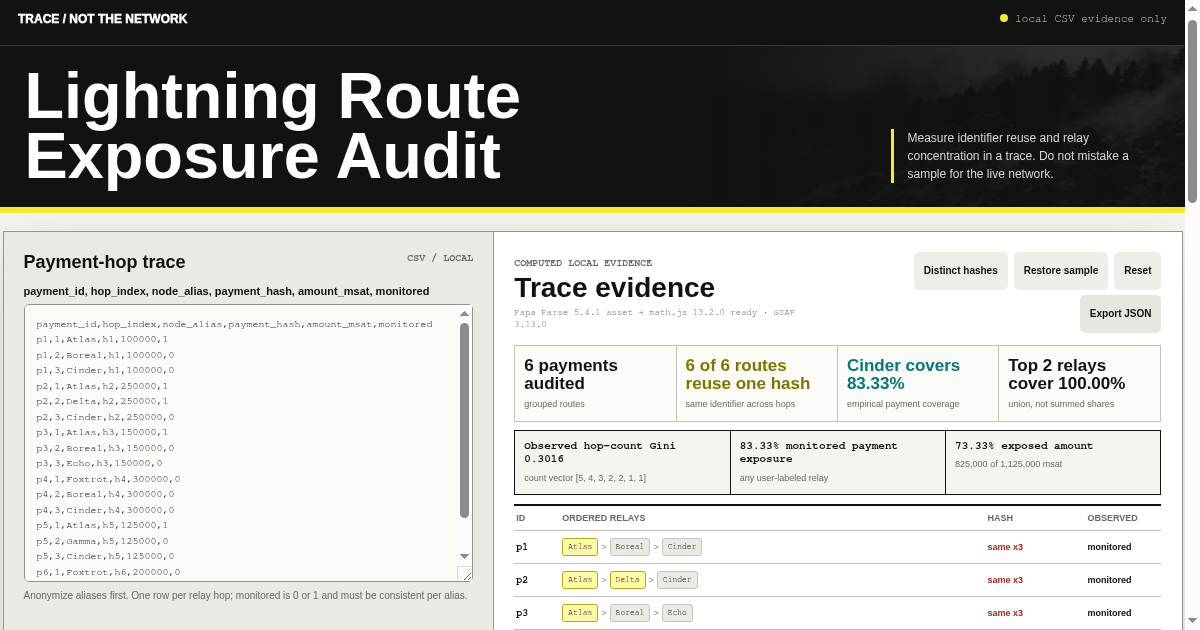
Task: Click the p2 payment ID
Action: click(522, 580)
